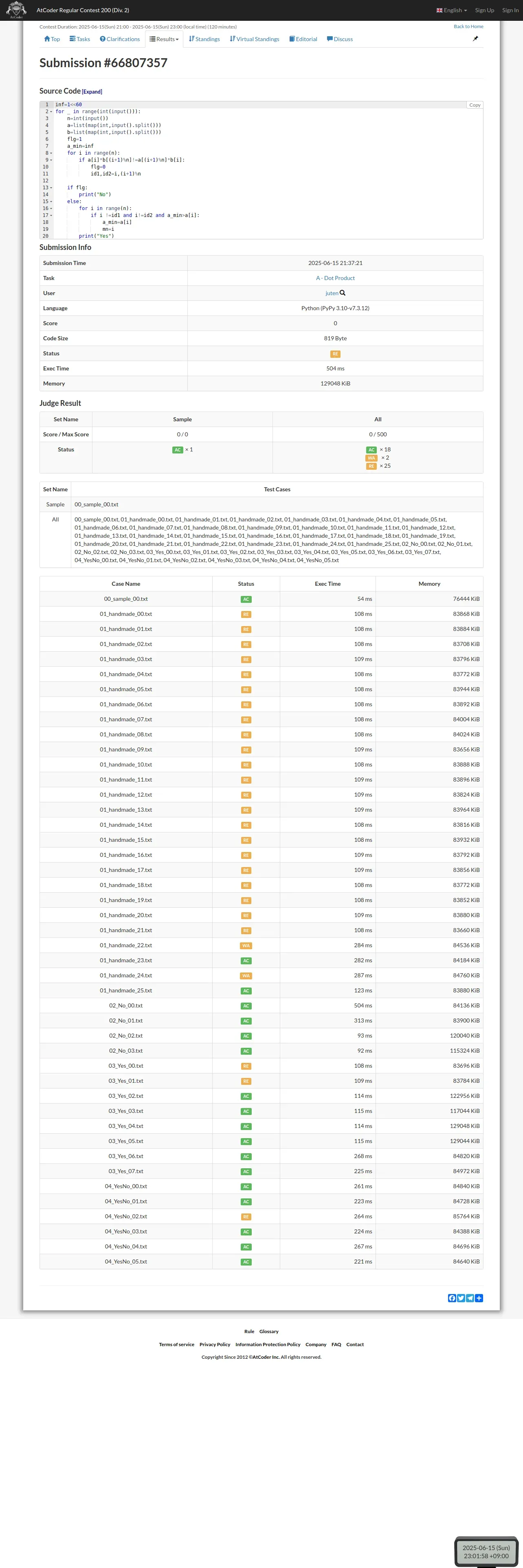Screen dimensions: 523x1568
Task: Click the Back to Home link
Action: coord(468,27)
